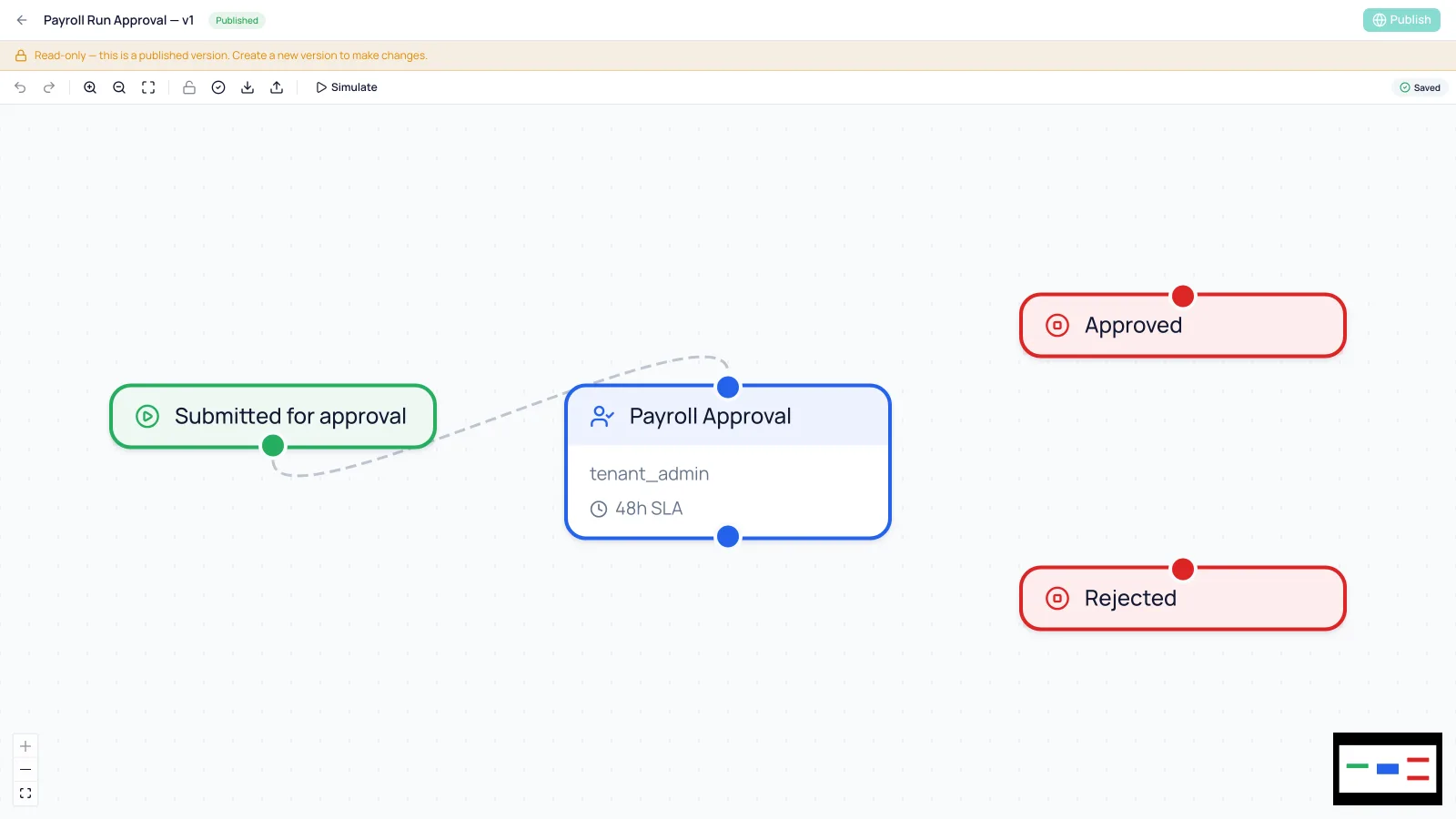Viewport: 1456px width, 819px height.
Task: Select the Approved end node
Action: [x=1183, y=325]
